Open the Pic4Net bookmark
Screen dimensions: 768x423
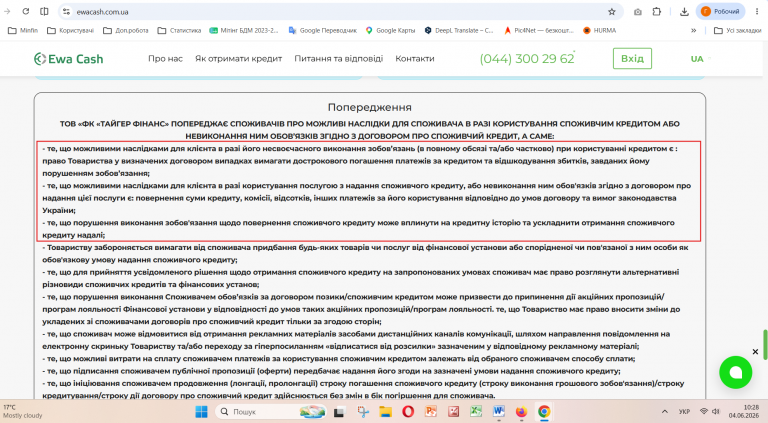[x=538, y=30]
